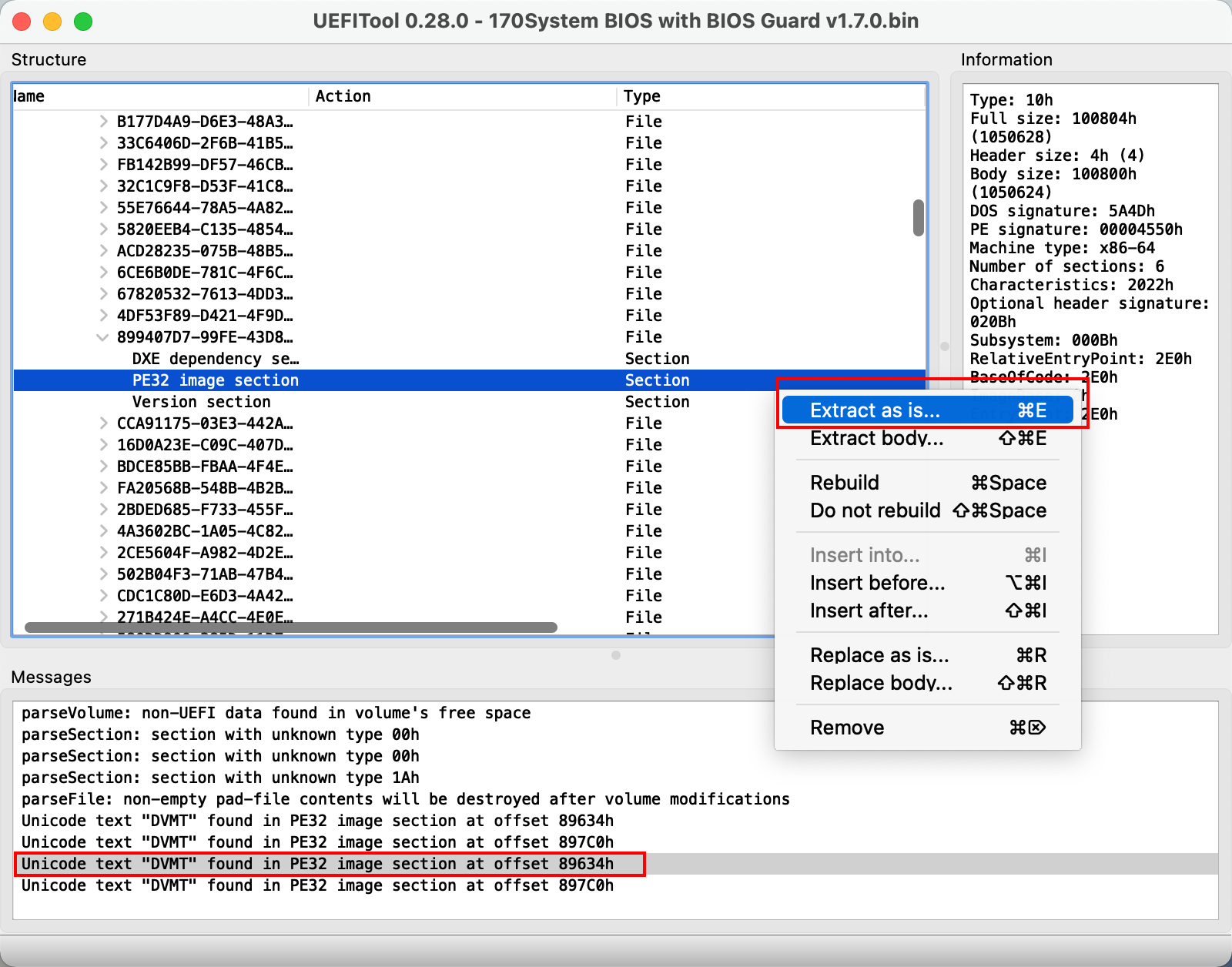The image size is (1232, 967).
Task: Click the structure tree horizontal scrollbar
Action: coord(291,627)
